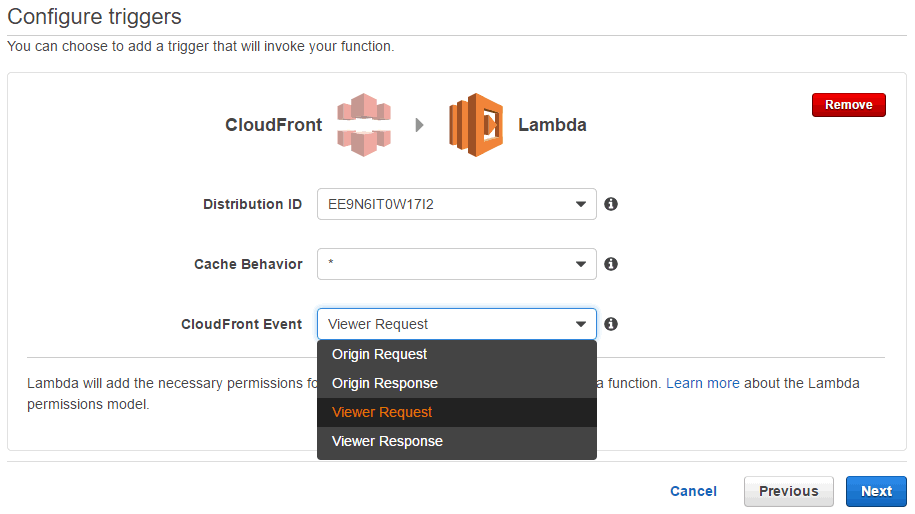Viewport: 915px width, 514px height.
Task: Click the Distribution ID label
Action: 253,204
